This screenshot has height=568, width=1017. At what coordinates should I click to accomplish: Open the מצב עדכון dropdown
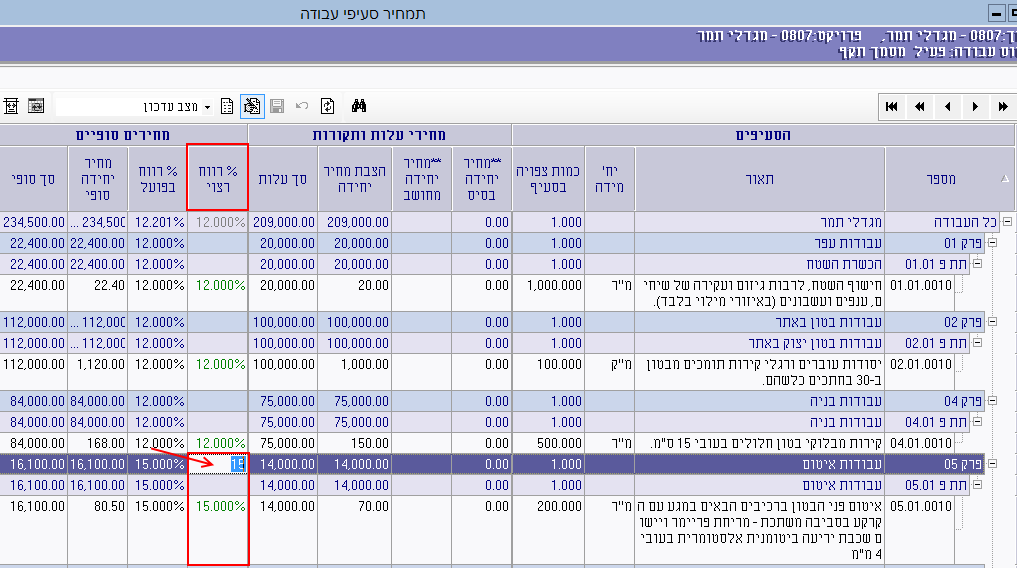point(207,107)
